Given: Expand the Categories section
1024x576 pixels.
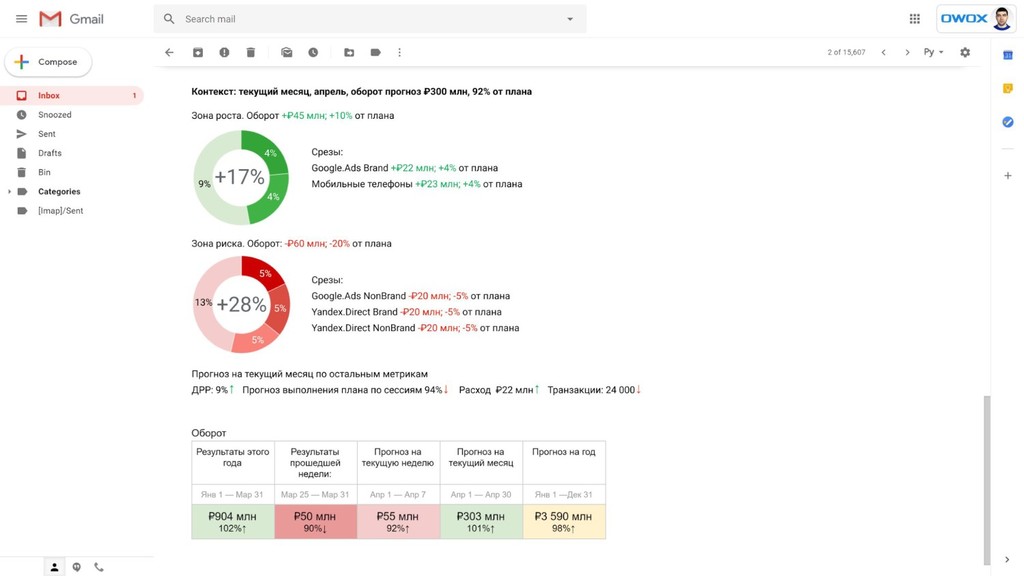Looking at the screenshot, I should (9, 191).
